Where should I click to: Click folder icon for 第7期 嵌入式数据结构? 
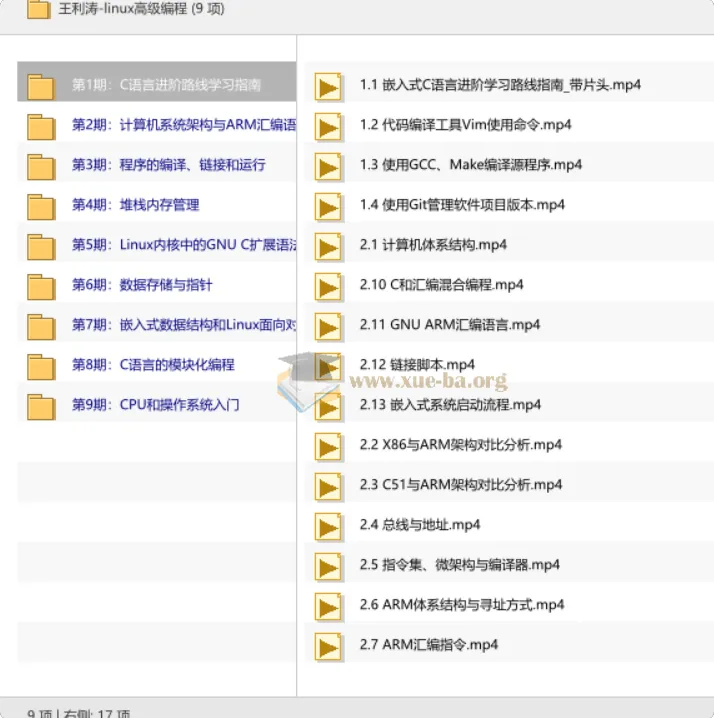point(41,326)
